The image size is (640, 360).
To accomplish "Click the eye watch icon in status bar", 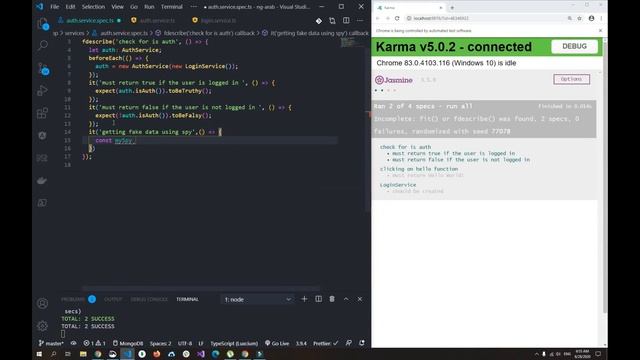I will tap(73, 343).
